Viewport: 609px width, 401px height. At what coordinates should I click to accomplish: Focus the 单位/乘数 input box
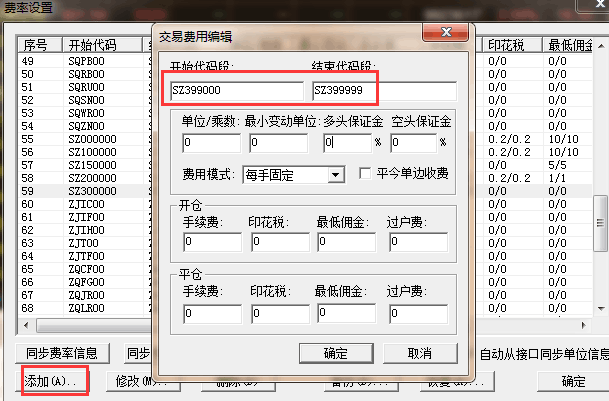click(x=212, y=143)
